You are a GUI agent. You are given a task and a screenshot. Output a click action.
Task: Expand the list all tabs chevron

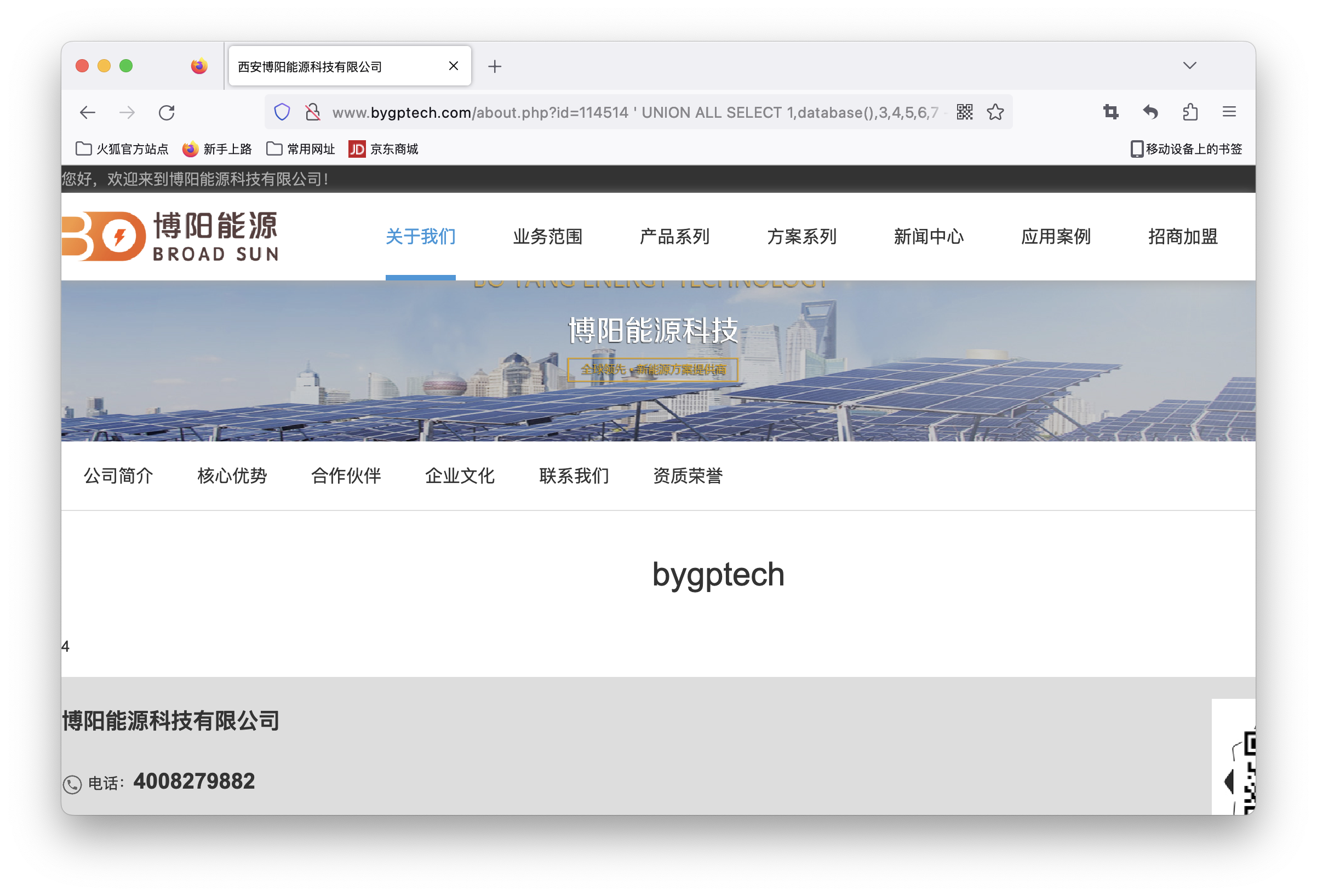[1189, 66]
